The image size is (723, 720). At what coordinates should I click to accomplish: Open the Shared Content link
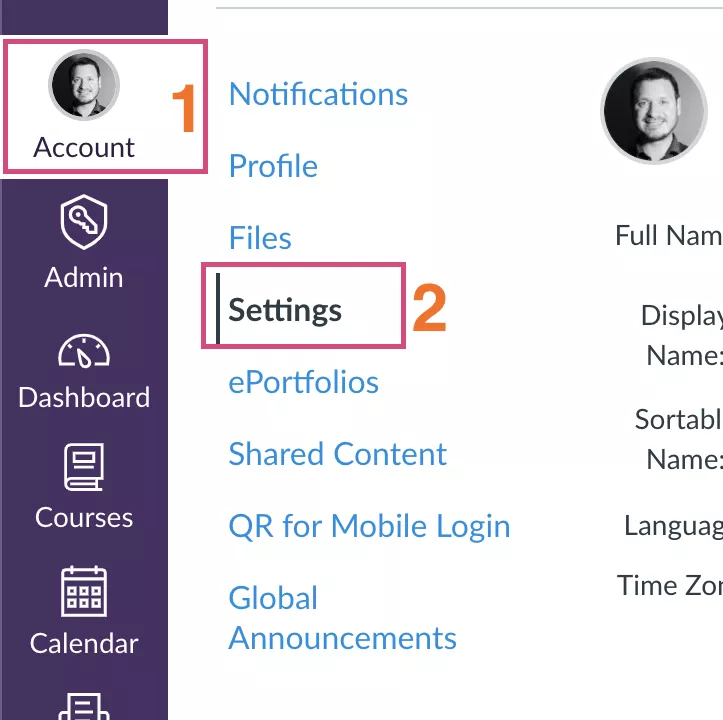pos(338,454)
